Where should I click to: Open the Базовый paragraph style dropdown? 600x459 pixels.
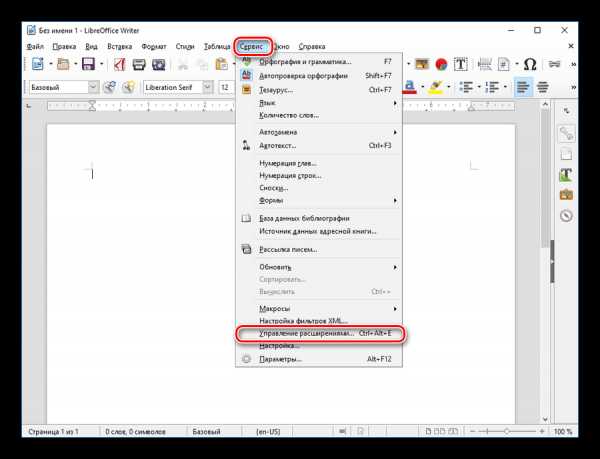coord(93,87)
